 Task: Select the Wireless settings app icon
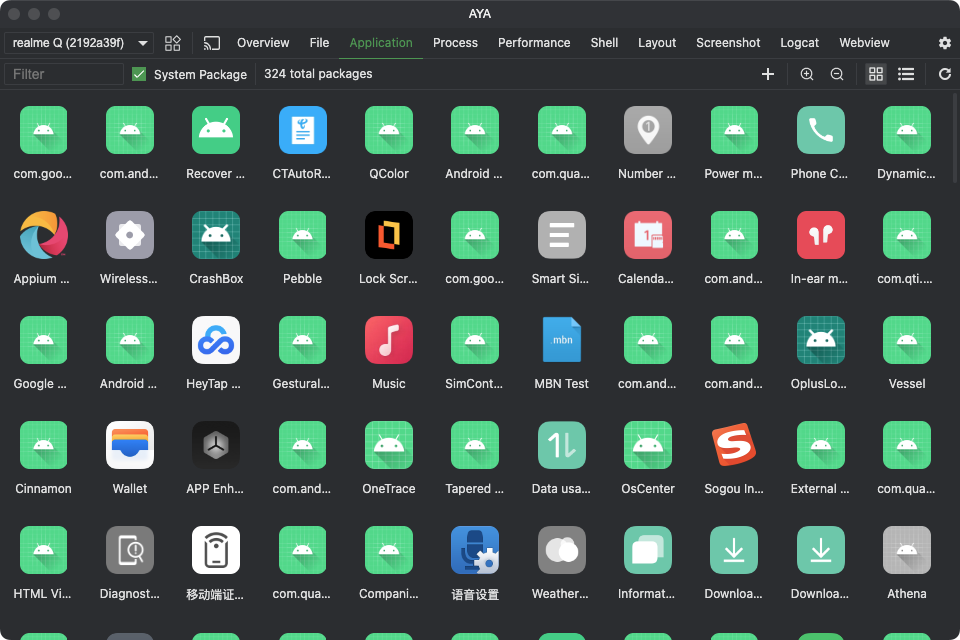(130, 235)
